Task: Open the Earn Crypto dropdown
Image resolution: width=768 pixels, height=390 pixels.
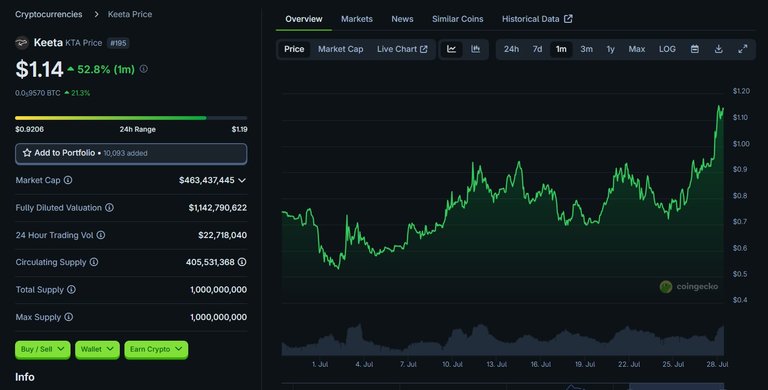Action: (x=156, y=349)
